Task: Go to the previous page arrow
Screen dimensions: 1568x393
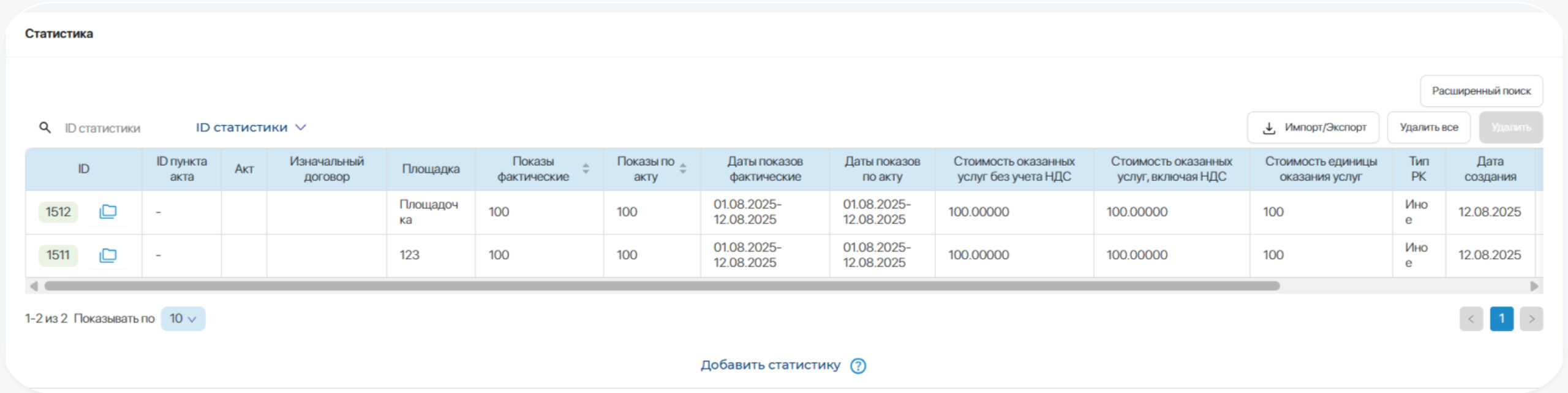Action: 1471,319
